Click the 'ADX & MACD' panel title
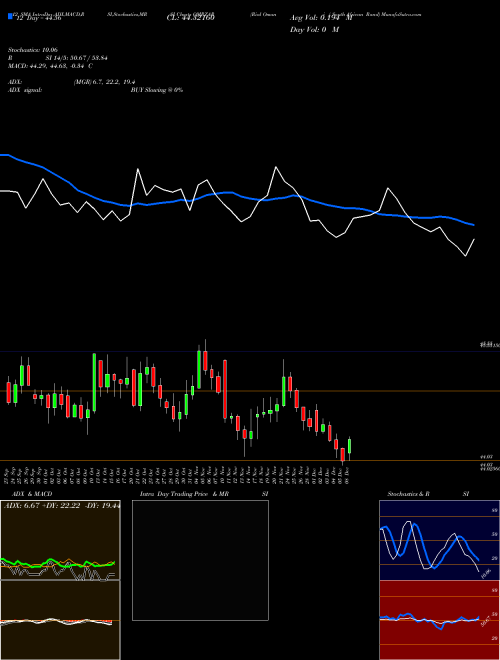The image size is (500, 660). (32, 494)
